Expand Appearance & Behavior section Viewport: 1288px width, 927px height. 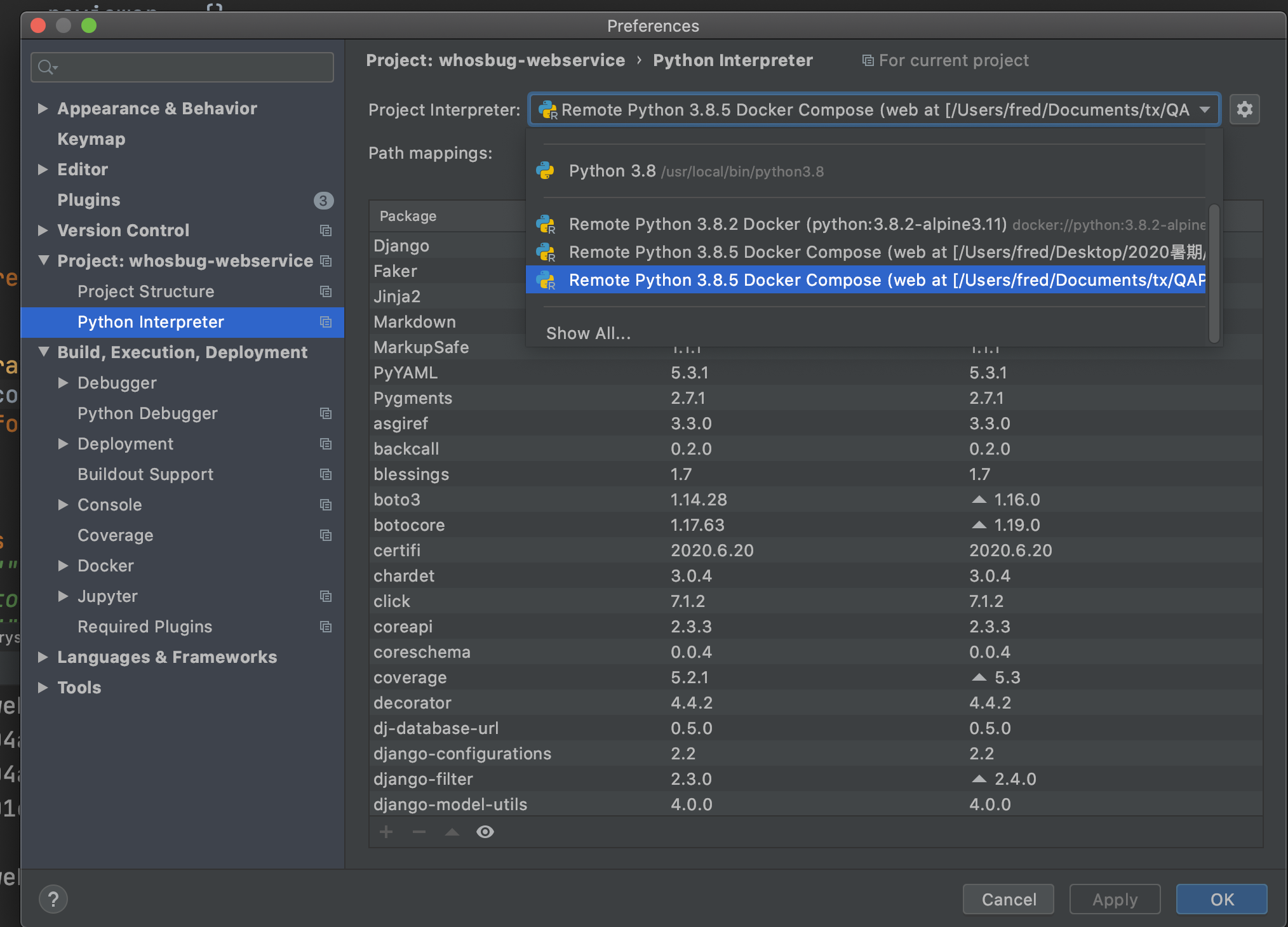tap(43, 109)
